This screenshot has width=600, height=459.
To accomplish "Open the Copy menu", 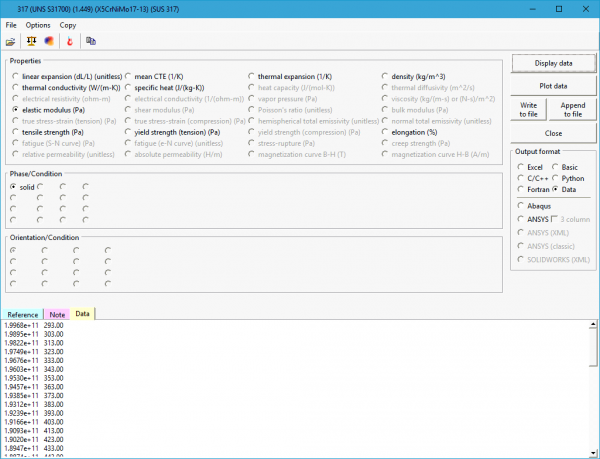I will click(68, 25).
